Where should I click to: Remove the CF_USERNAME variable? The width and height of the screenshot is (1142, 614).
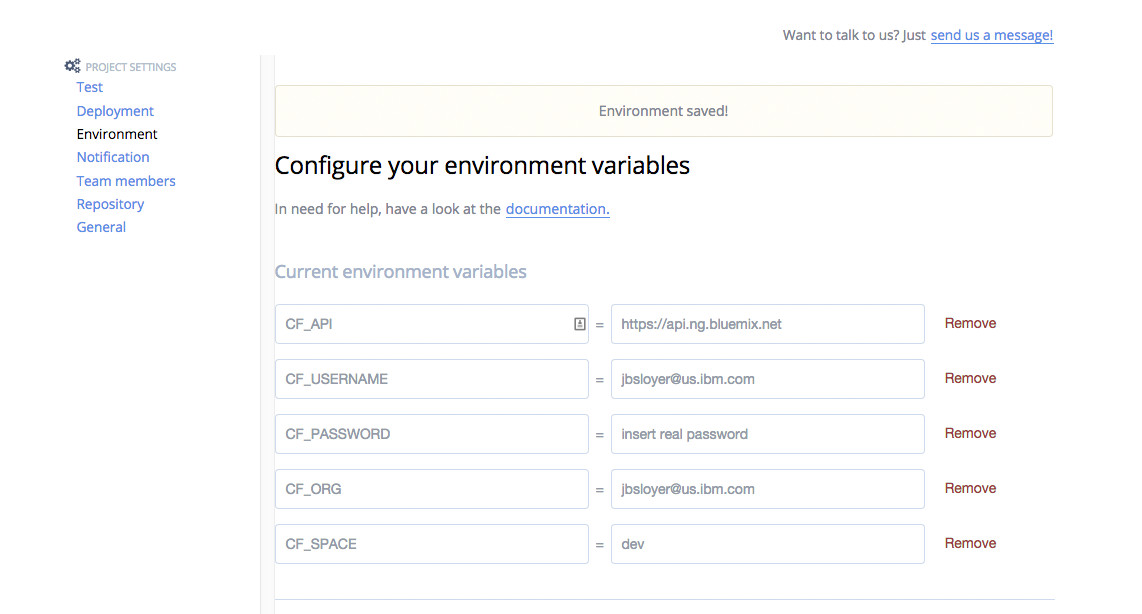[x=970, y=378]
